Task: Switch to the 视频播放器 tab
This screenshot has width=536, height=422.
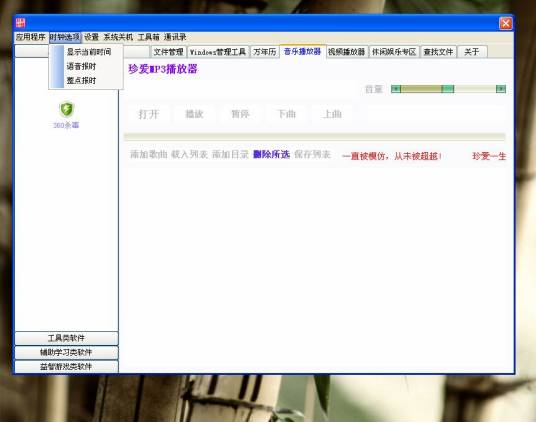Action: (347, 52)
